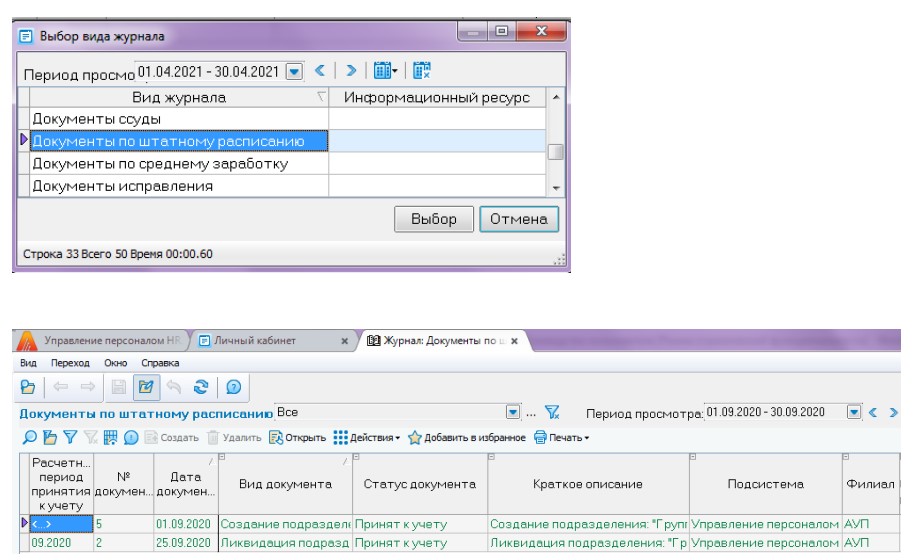This screenshot has height=560, width=919.
Task: Click Информационный ресурс column header
Action: coord(437,97)
